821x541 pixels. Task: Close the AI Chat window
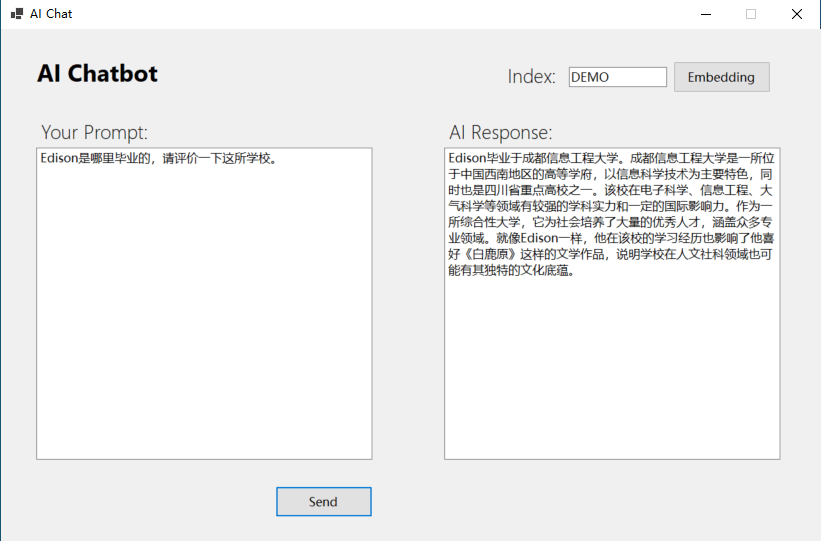[796, 14]
